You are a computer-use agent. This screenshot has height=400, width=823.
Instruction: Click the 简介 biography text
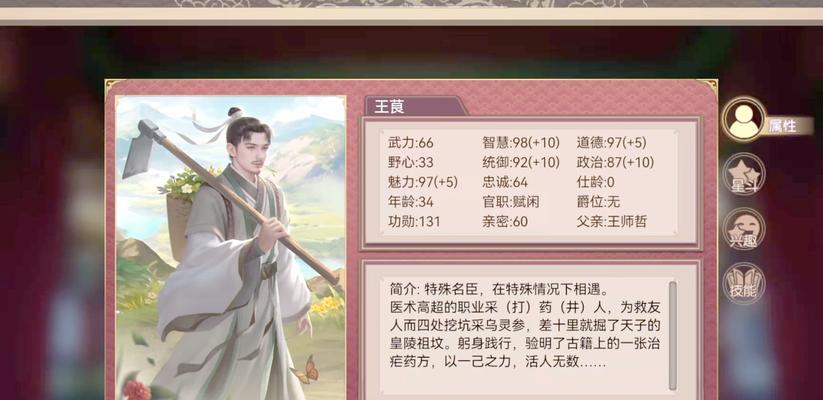point(525,326)
